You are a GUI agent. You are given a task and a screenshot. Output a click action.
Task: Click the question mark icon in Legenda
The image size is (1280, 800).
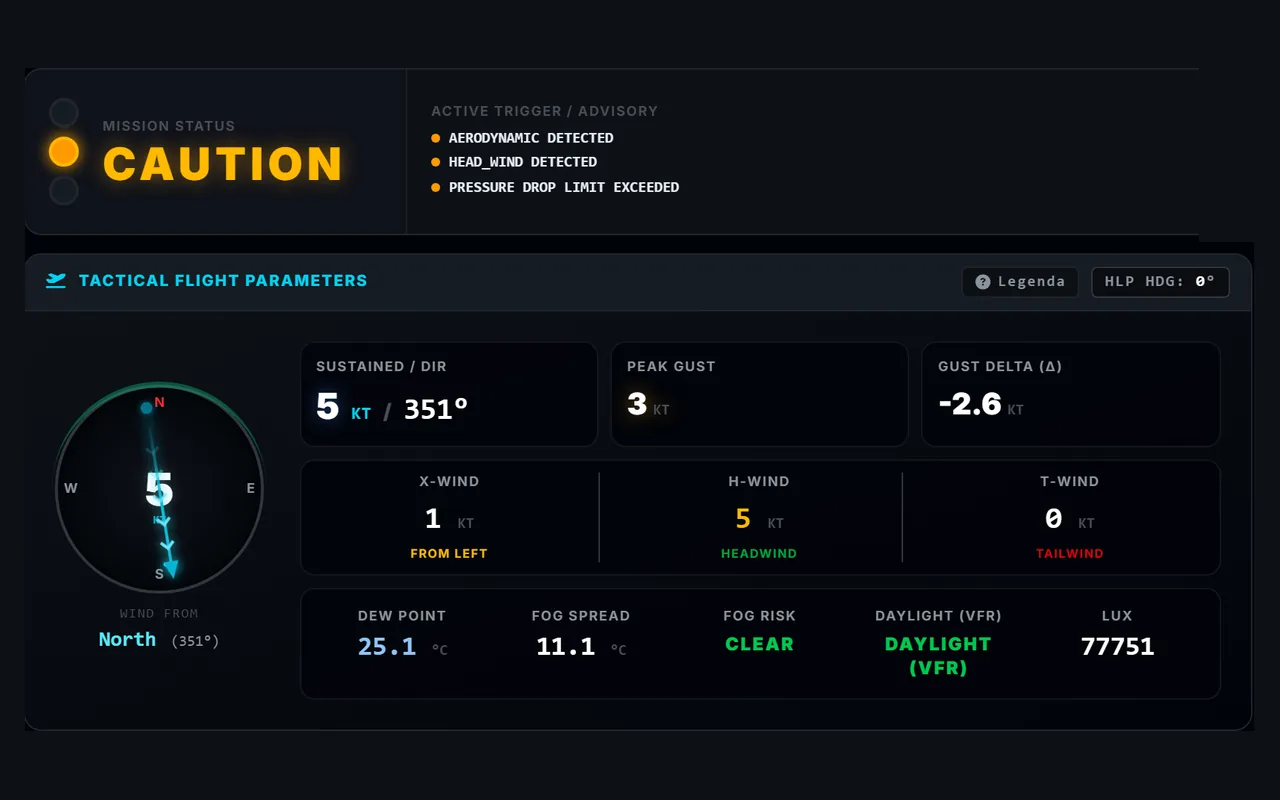click(x=983, y=282)
